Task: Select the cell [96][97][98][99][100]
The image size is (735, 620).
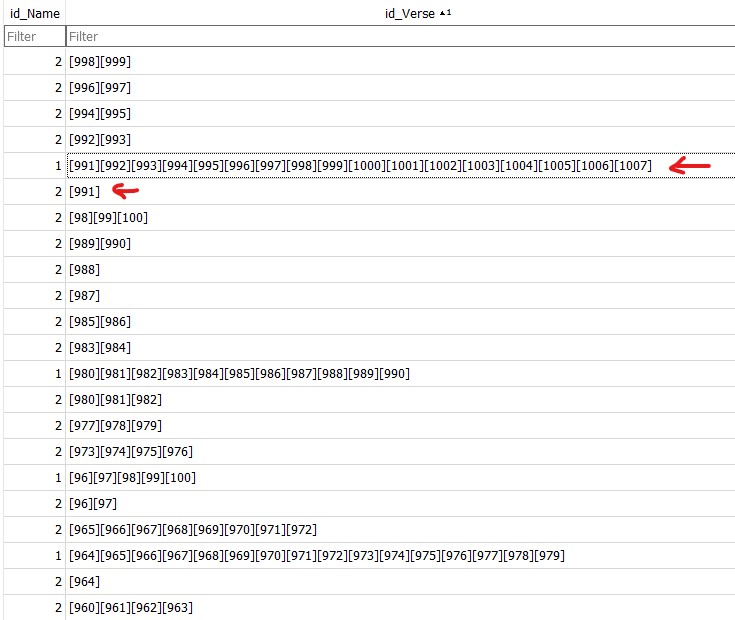Action: point(401,478)
